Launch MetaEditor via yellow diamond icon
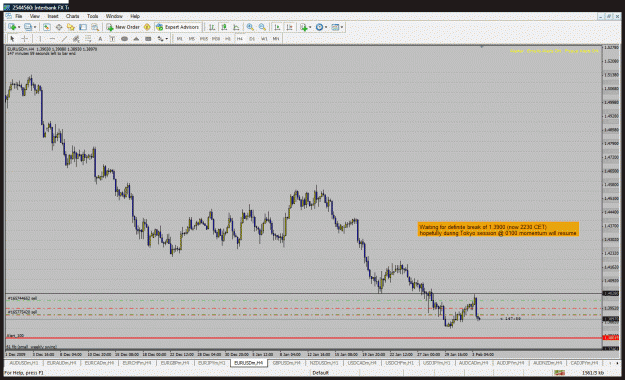Image resolution: width=625 pixels, height=380 pixels. point(147,27)
